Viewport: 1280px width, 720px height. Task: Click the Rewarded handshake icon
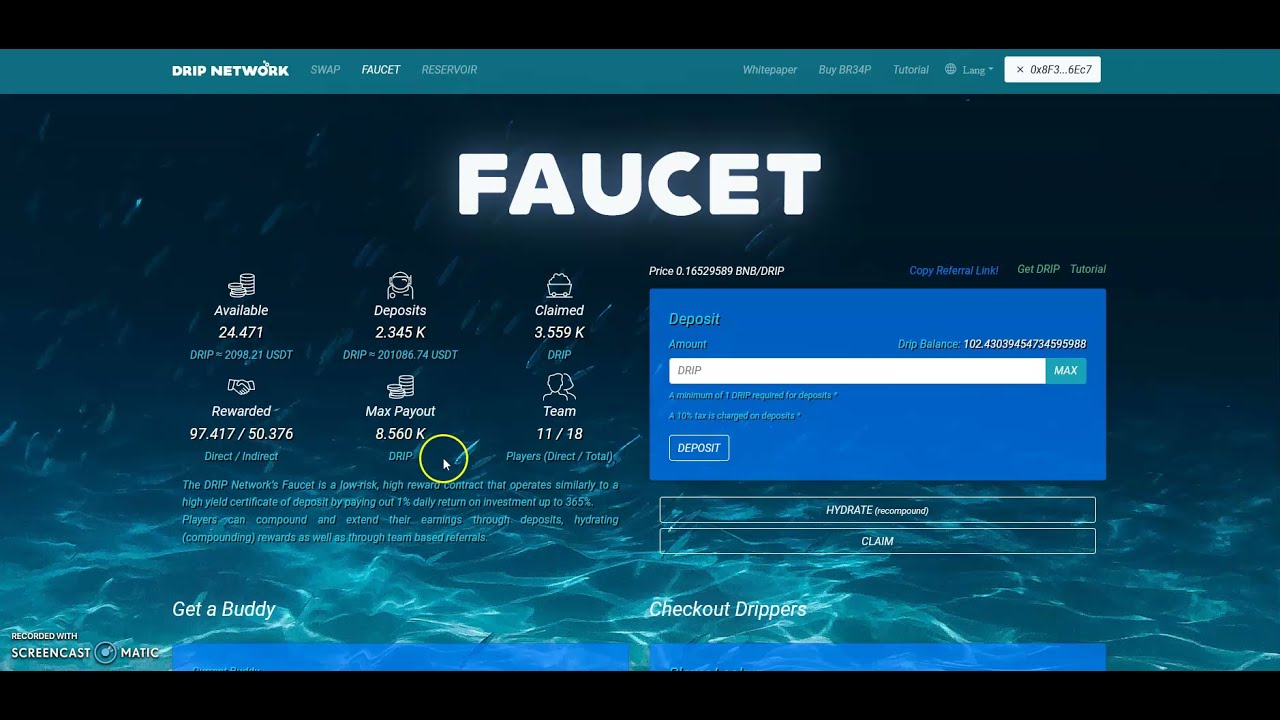pyautogui.click(x=241, y=386)
